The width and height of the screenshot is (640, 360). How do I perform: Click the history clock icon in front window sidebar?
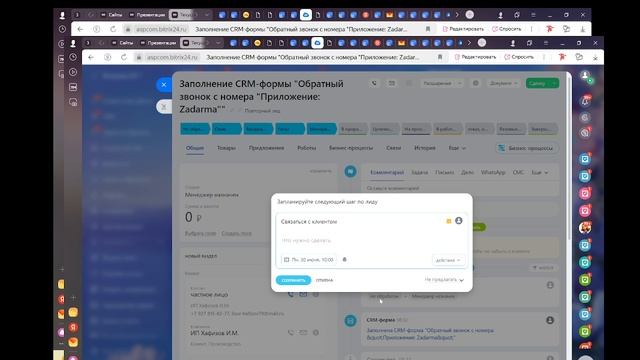pyautogui.click(x=73, y=57)
